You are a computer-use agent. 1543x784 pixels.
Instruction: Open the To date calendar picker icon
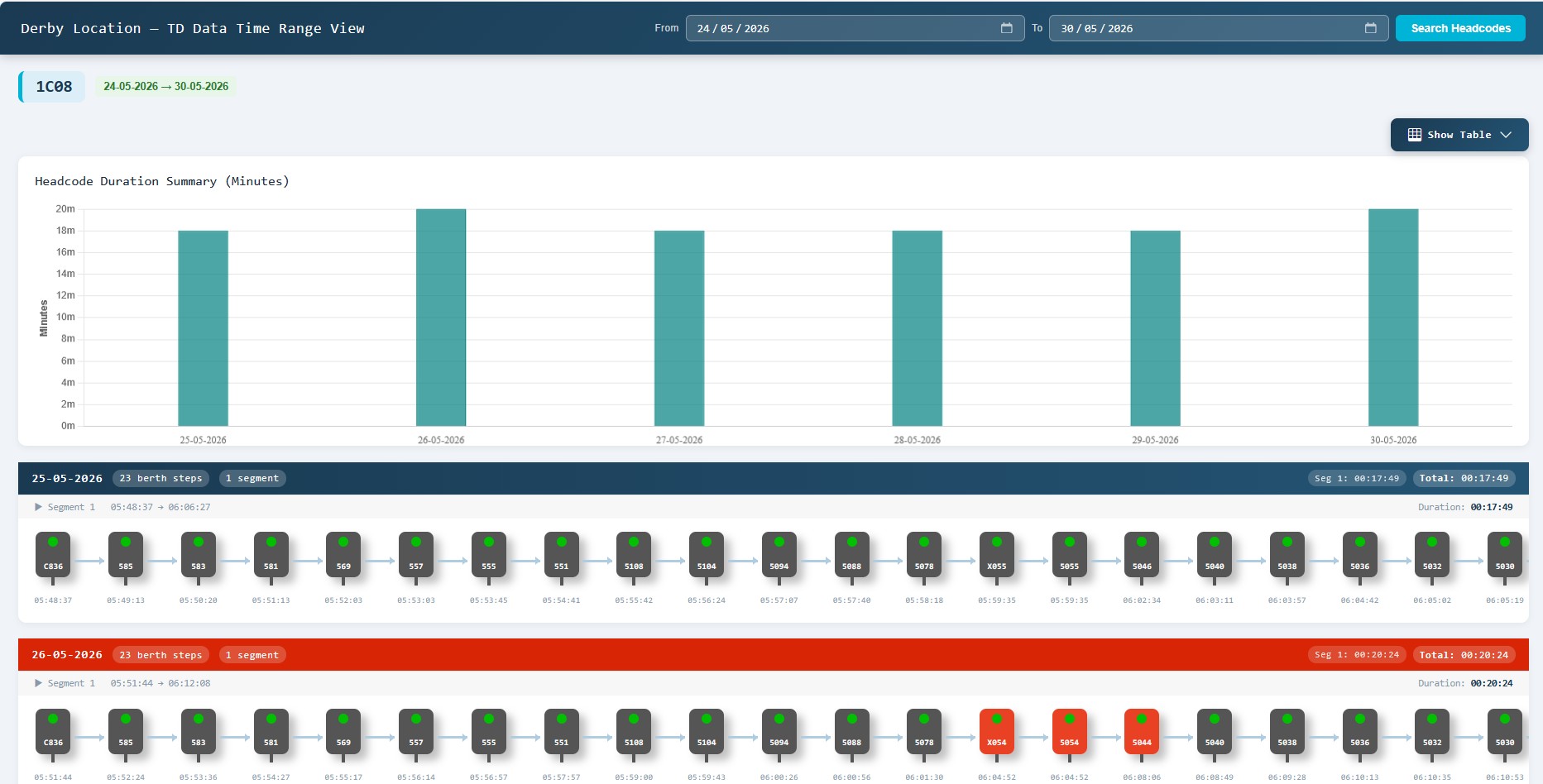pos(1370,28)
